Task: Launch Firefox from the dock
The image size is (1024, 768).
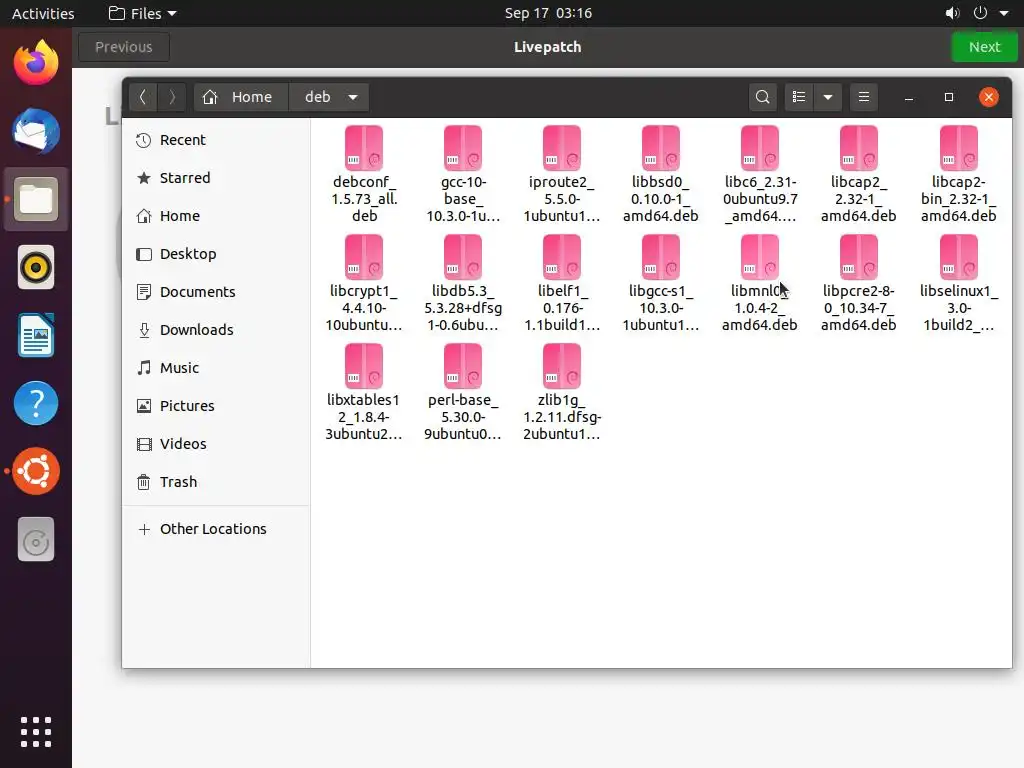Action: (x=36, y=63)
